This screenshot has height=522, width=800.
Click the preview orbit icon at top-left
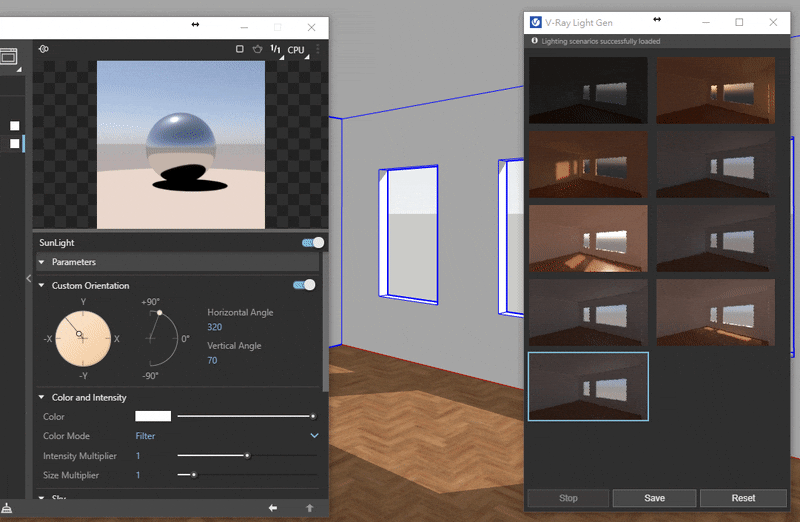click(x=43, y=49)
